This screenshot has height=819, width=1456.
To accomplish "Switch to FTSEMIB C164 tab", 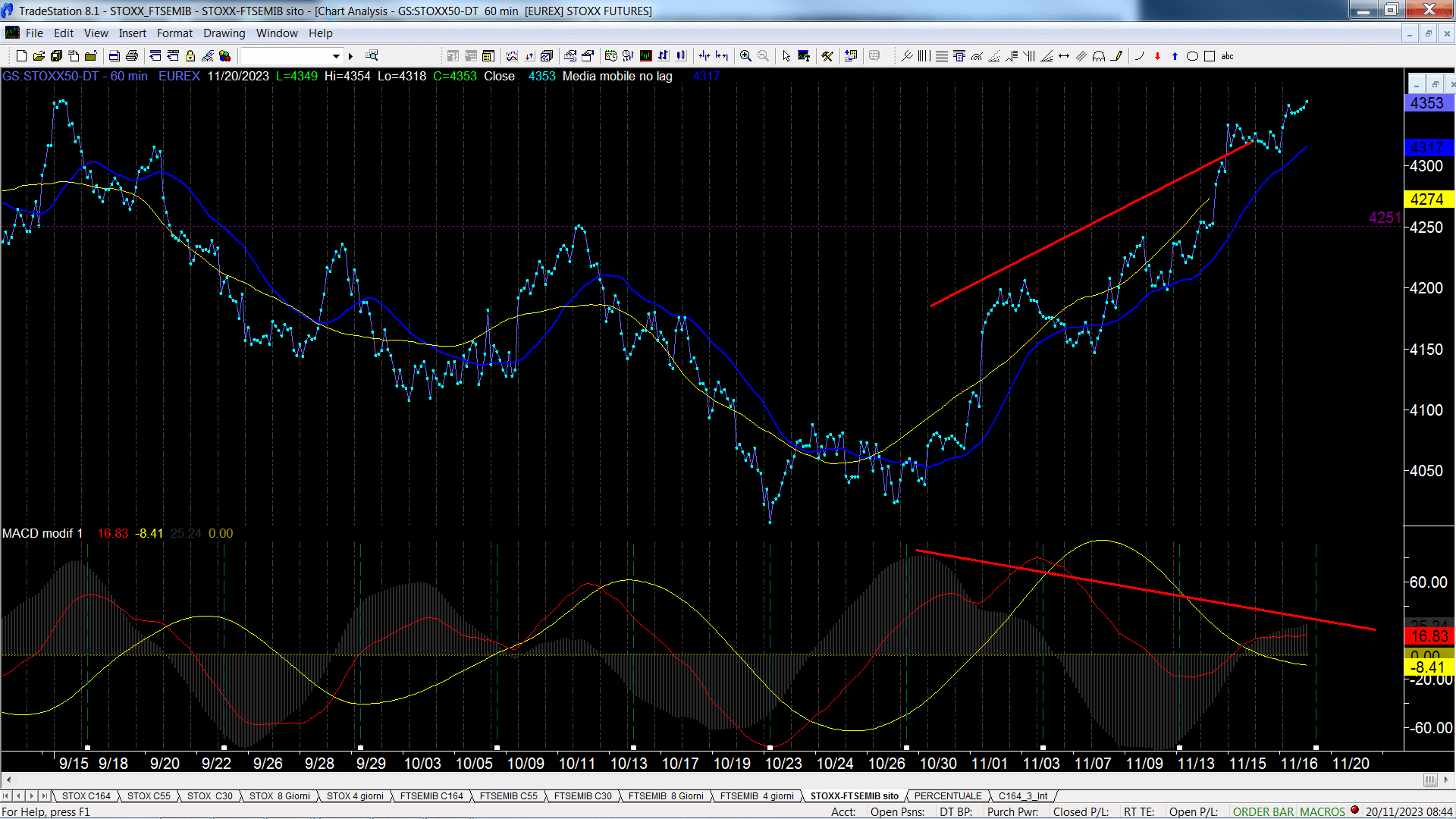I will coord(431,795).
